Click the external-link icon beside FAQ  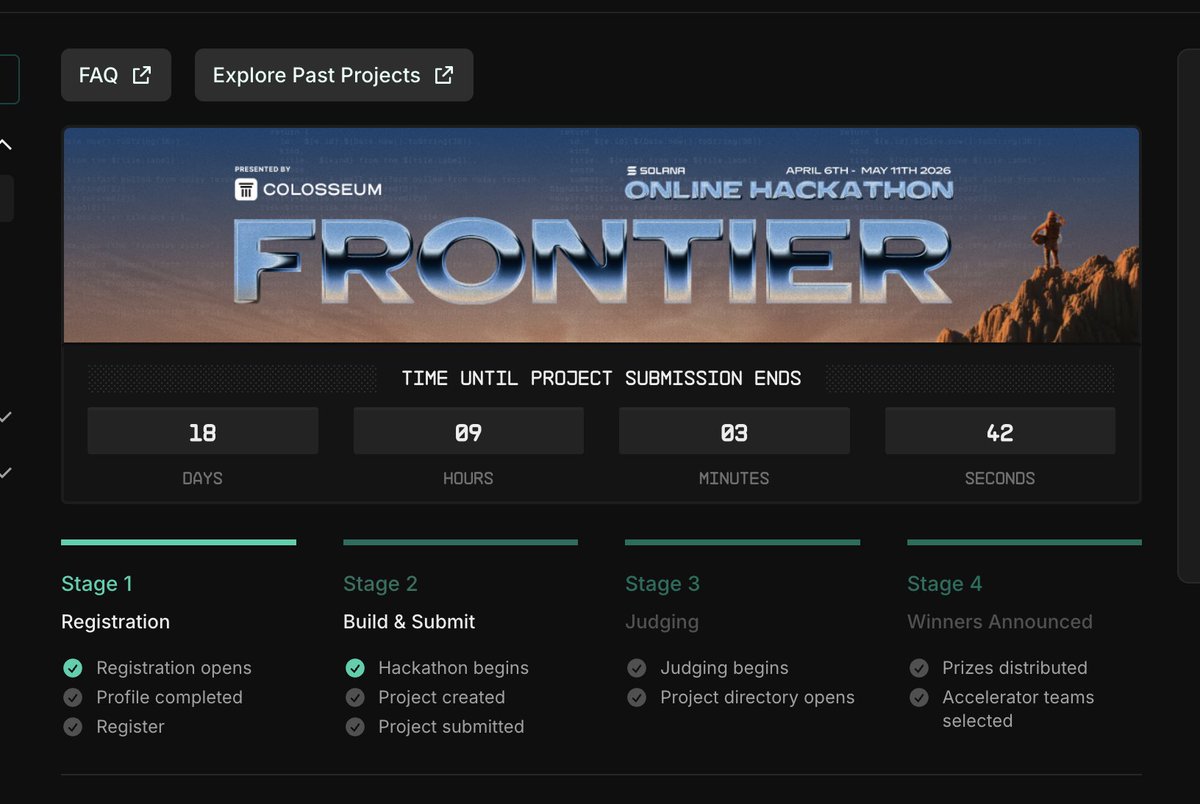pos(142,75)
